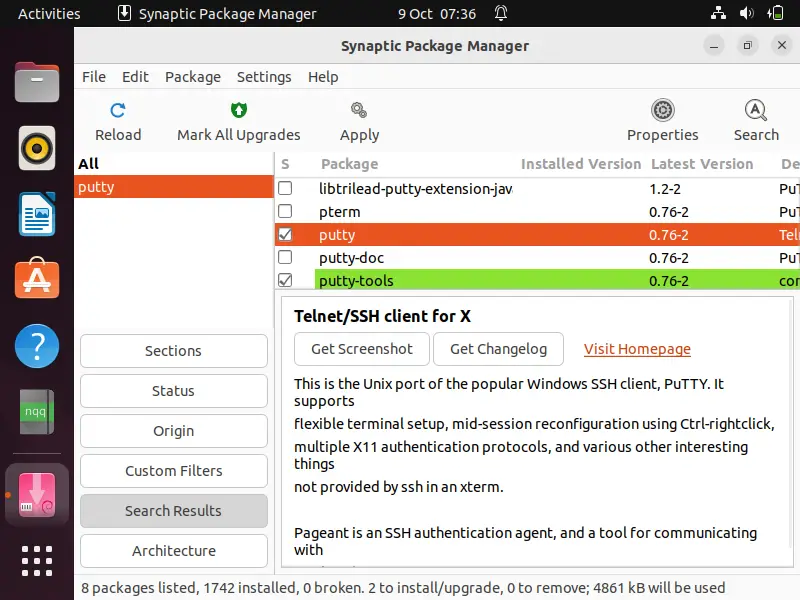Toggle the putty package checkbox
The width and height of the screenshot is (800, 600).
click(x=285, y=234)
